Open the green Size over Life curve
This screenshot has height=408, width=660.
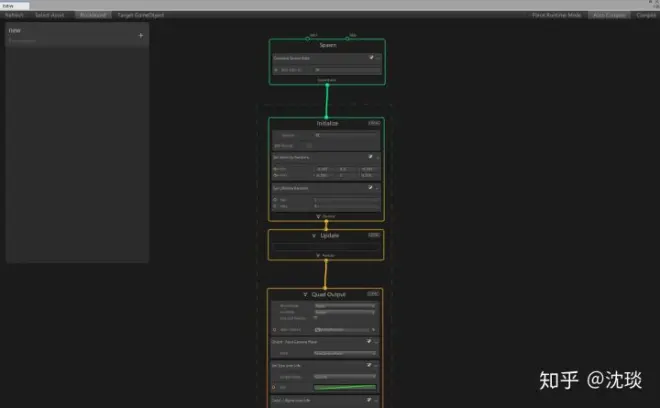(x=345, y=387)
